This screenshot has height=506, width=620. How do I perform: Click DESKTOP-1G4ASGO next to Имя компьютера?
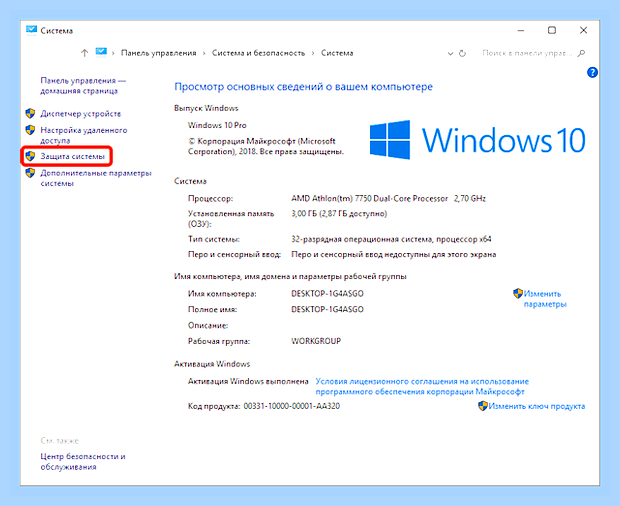[327, 294]
